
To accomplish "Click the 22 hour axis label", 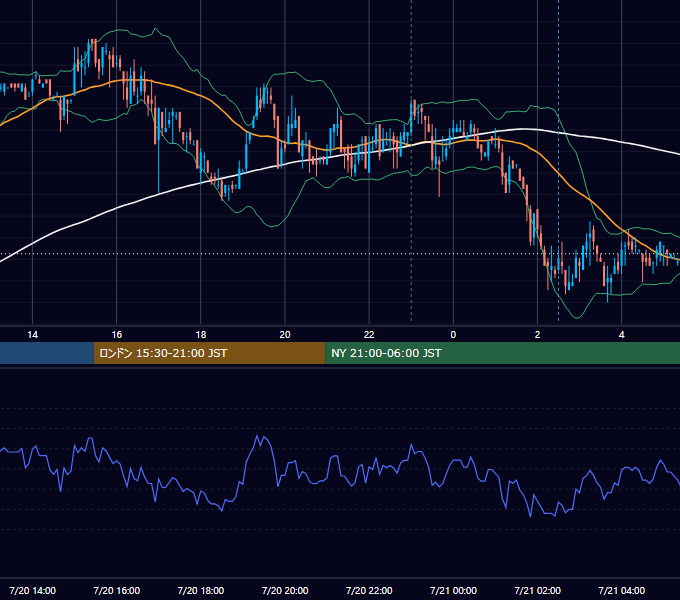I will pos(369,335).
